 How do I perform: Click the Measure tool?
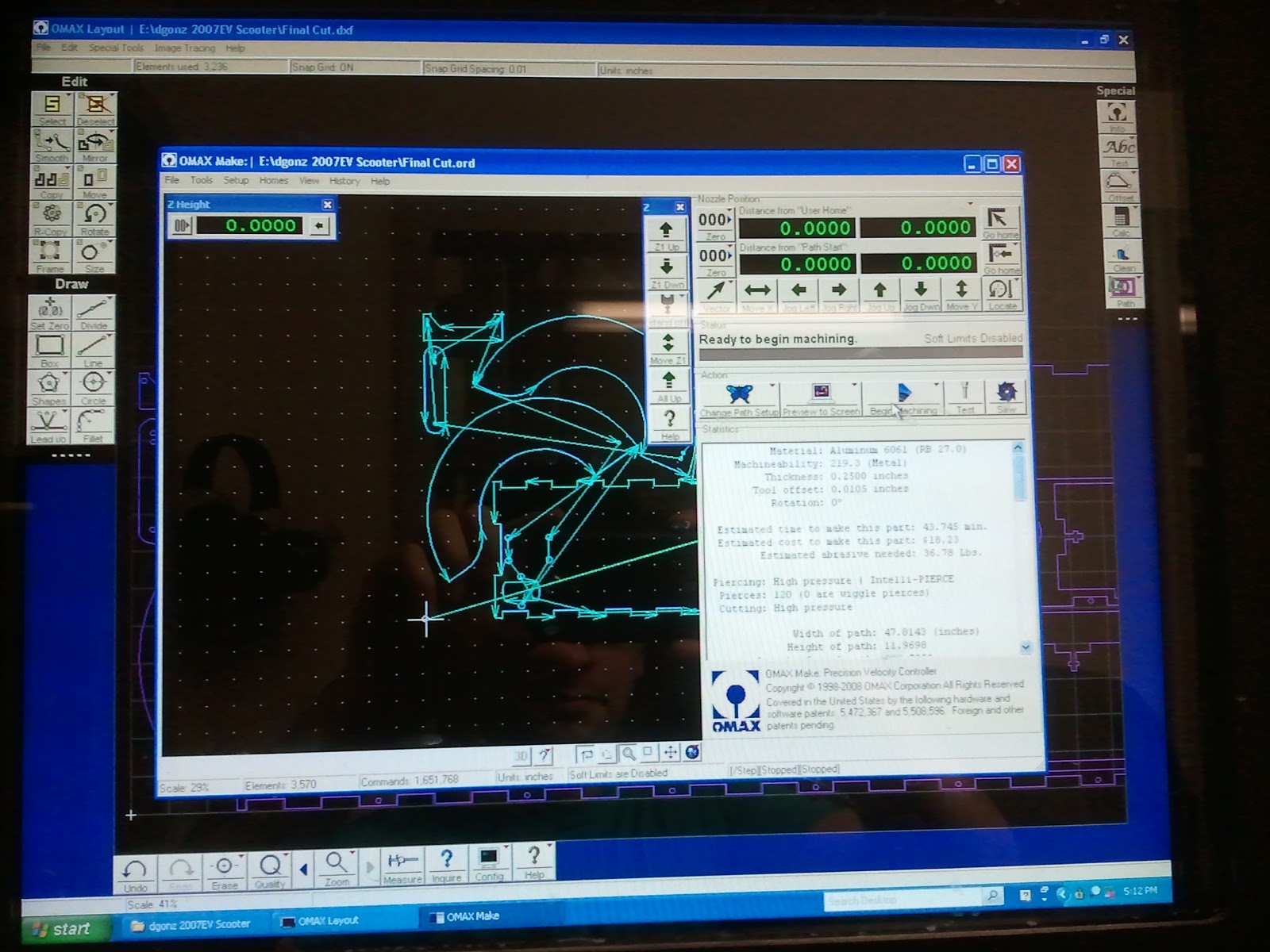click(402, 867)
